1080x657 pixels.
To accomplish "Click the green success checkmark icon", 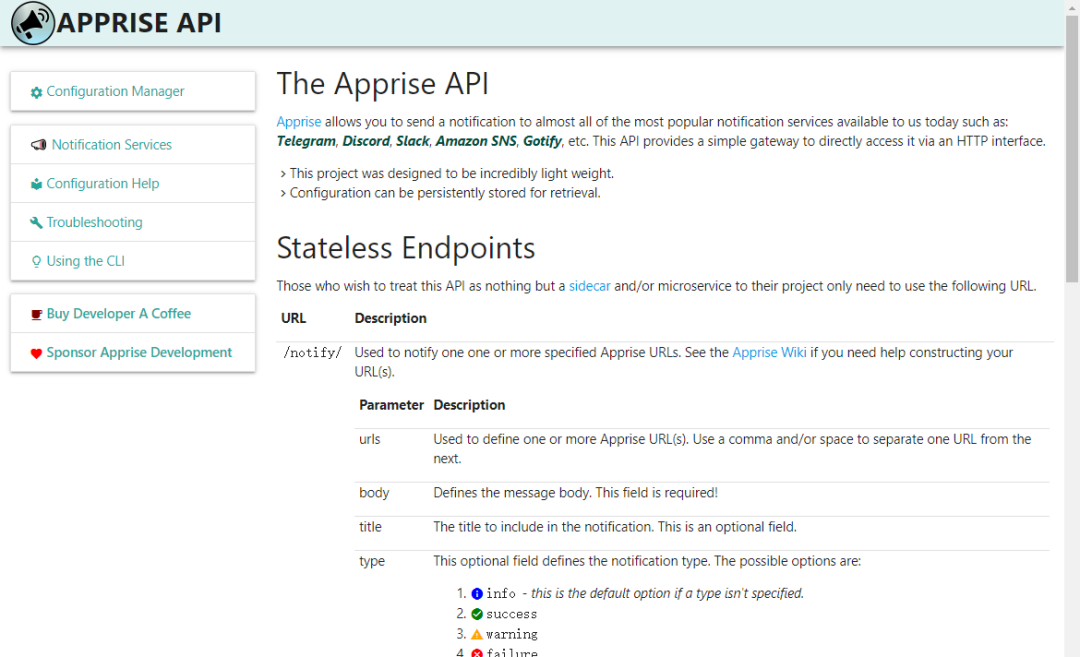I will point(477,614).
